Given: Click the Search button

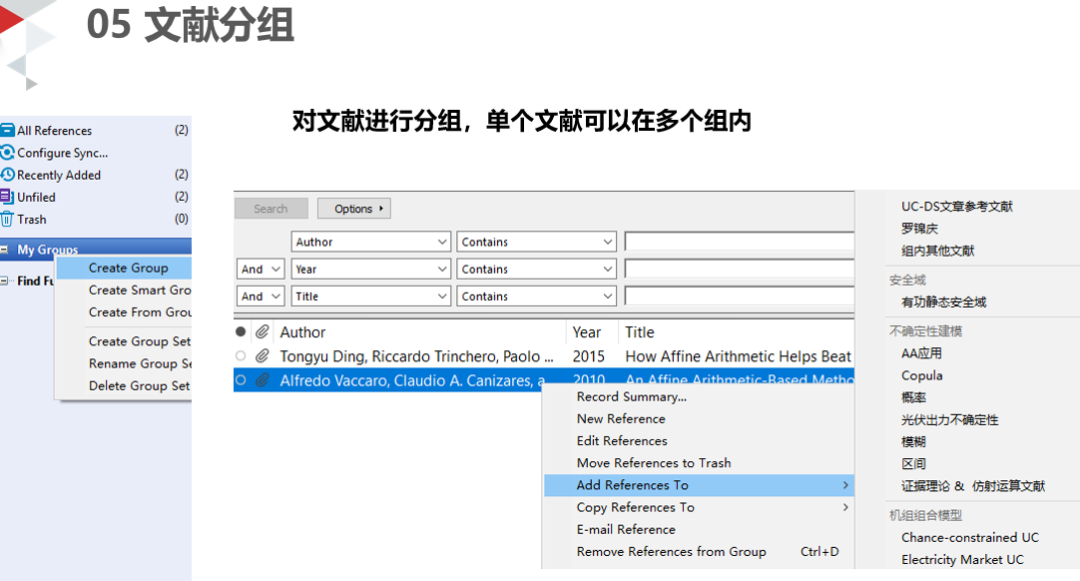Looking at the screenshot, I should 271,209.
